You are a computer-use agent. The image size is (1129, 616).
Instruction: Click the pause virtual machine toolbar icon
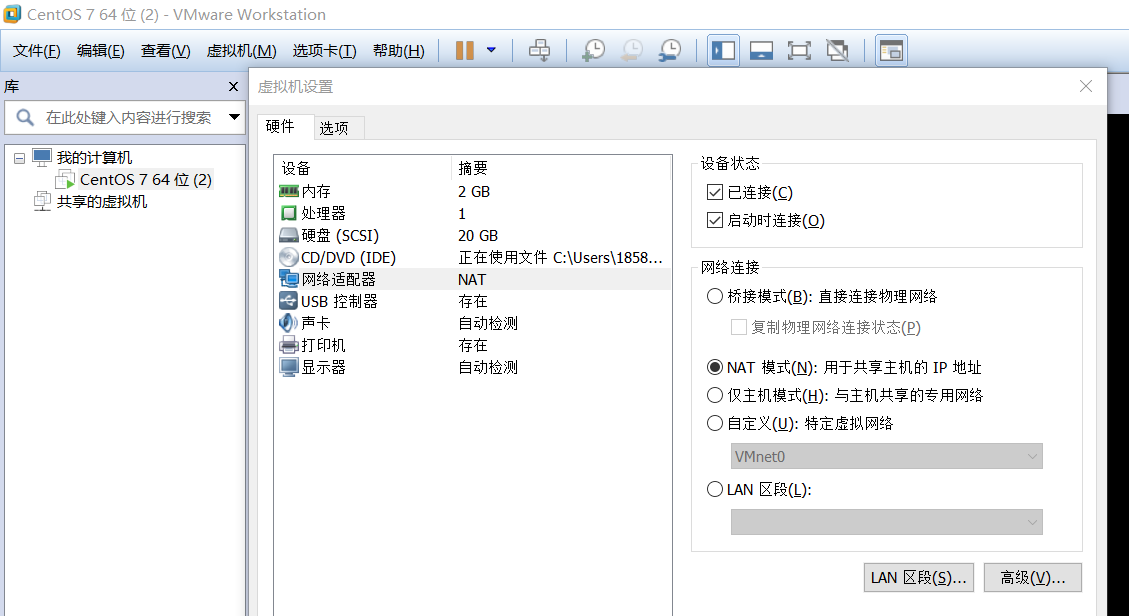tap(465, 50)
